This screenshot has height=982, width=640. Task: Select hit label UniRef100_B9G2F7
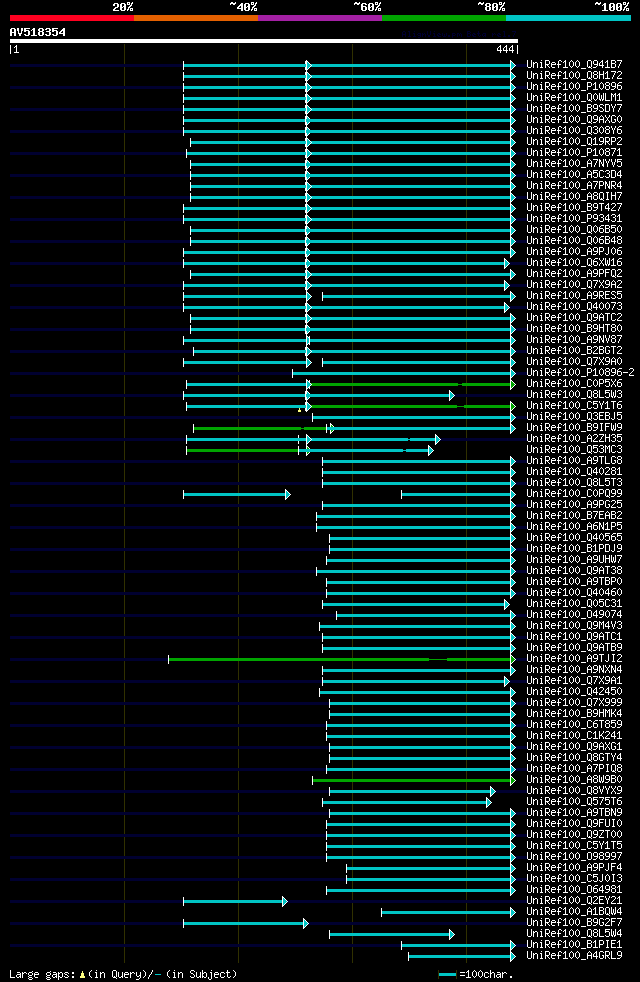point(574,923)
